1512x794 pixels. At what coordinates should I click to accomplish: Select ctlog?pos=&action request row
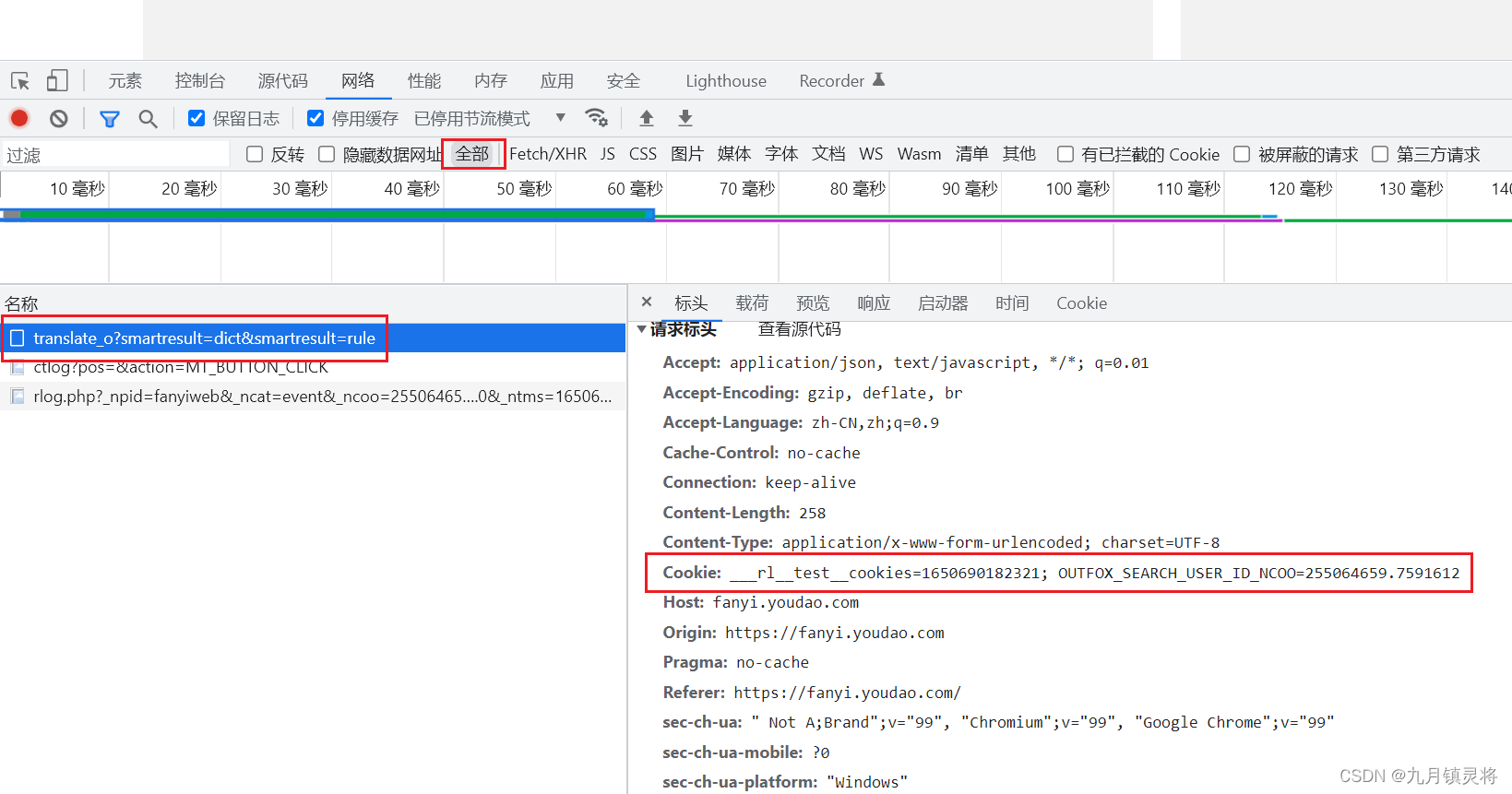(x=313, y=367)
